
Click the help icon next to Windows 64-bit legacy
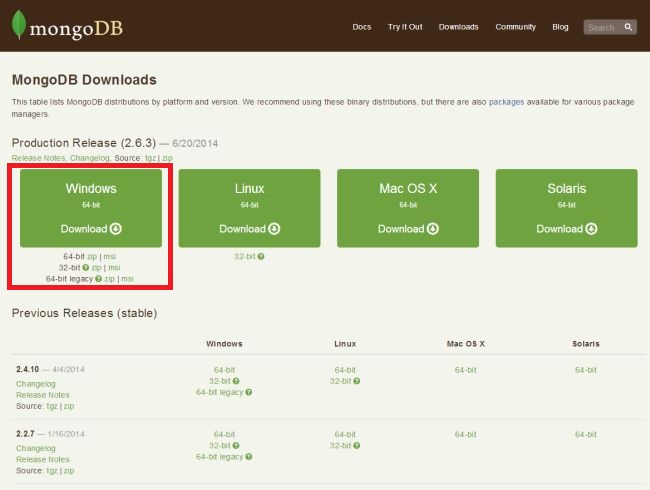[98, 279]
